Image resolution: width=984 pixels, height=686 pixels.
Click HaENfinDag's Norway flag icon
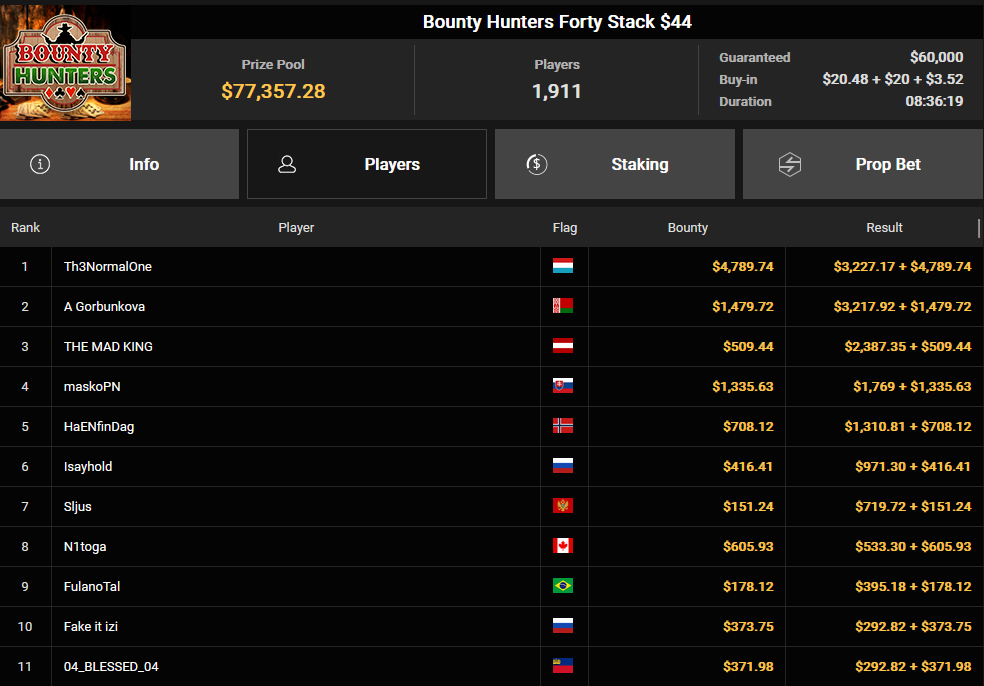563,426
